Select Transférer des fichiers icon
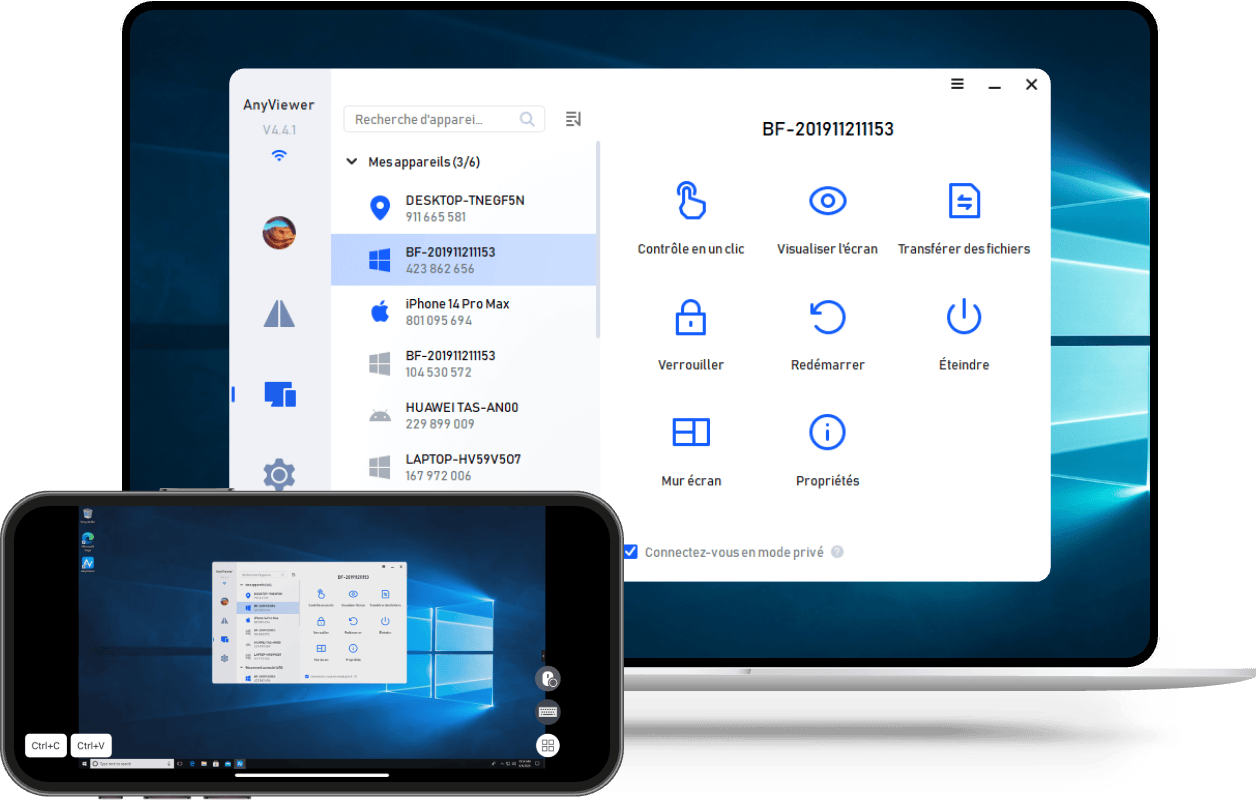The height and width of the screenshot is (800, 1256). click(963, 201)
